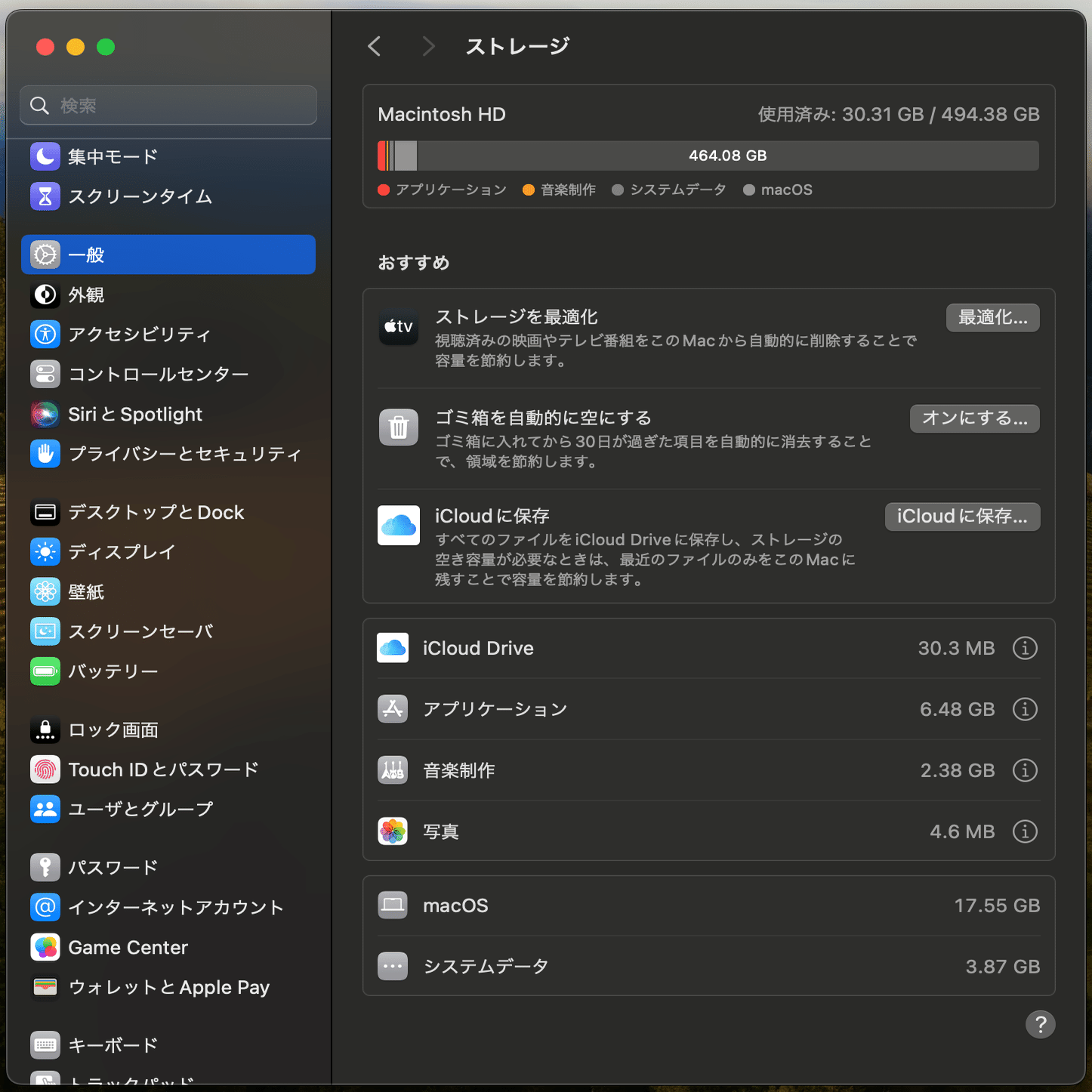Viewport: 1092px width, 1092px height.
Task: Open バッテリー (Battery) settings
Action: tap(113, 671)
